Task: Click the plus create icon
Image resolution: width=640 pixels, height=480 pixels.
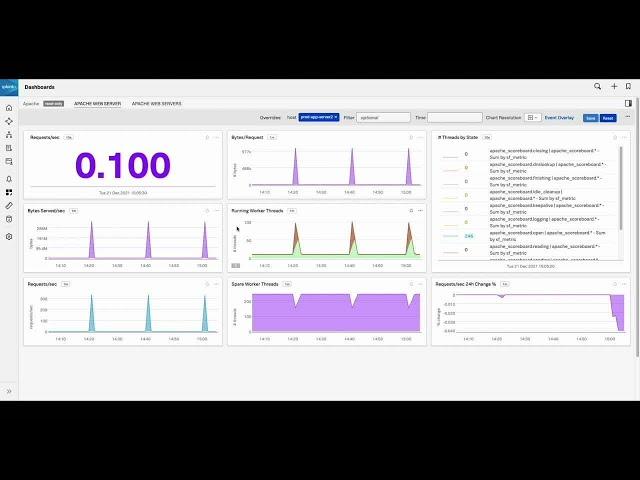Action: [614, 87]
